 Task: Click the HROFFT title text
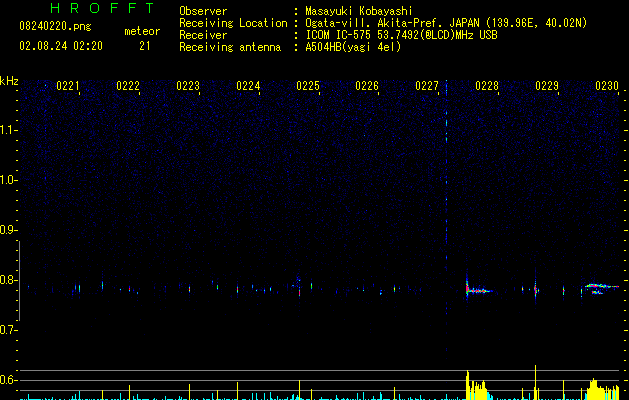pyautogui.click(x=103, y=8)
